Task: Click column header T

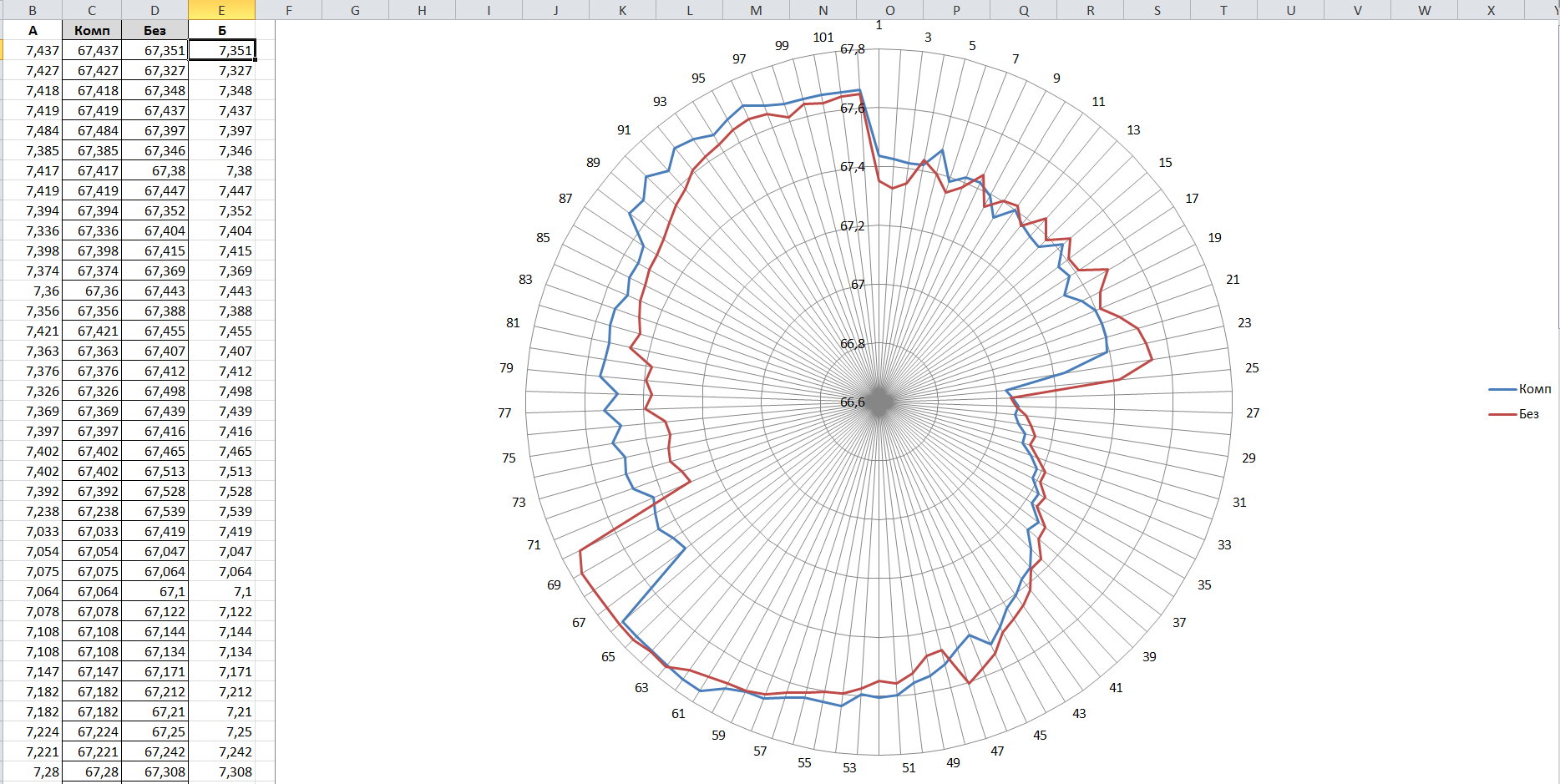Action: (1224, 10)
